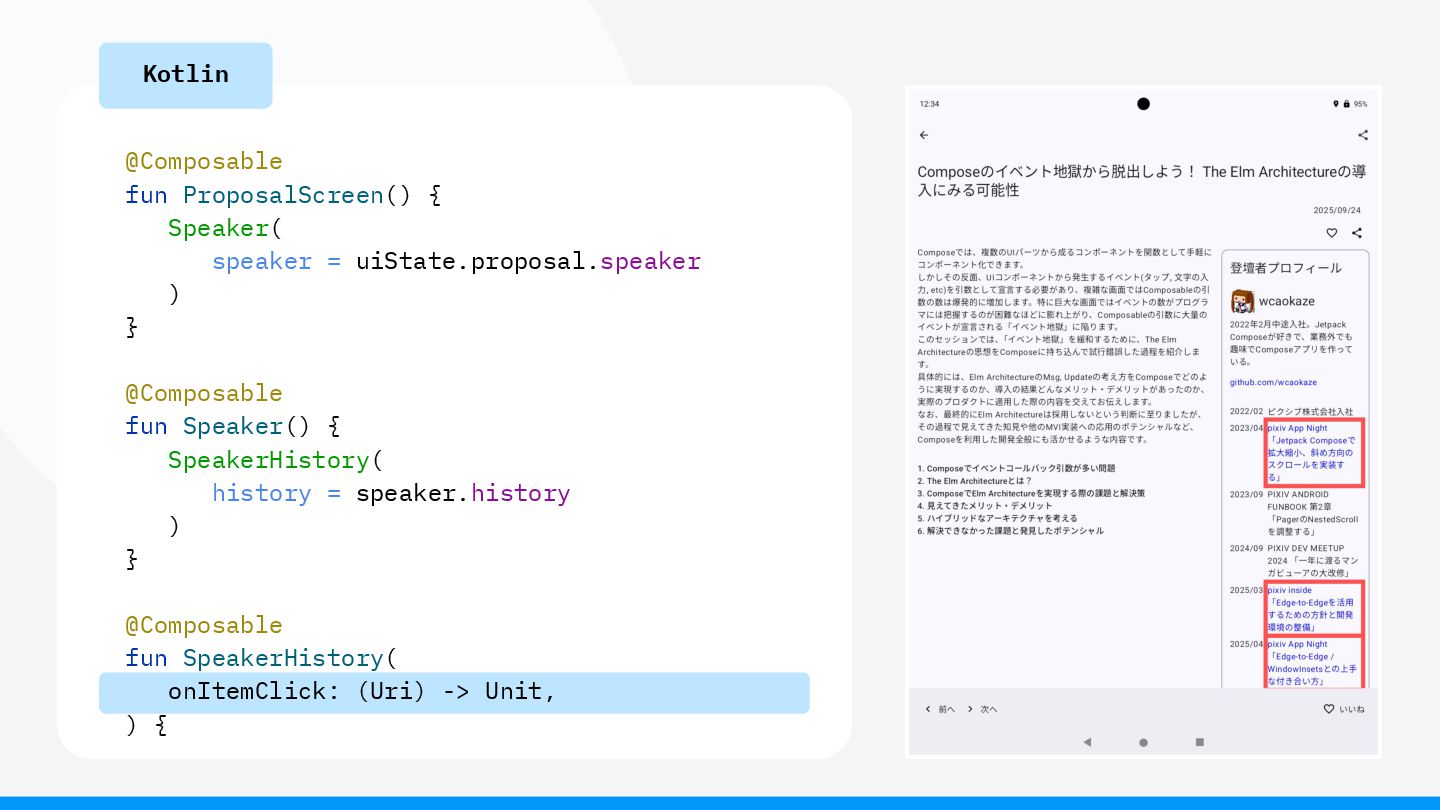Click the 登壇者プロフィール heading
This screenshot has height=810, width=1440.
(1286, 268)
